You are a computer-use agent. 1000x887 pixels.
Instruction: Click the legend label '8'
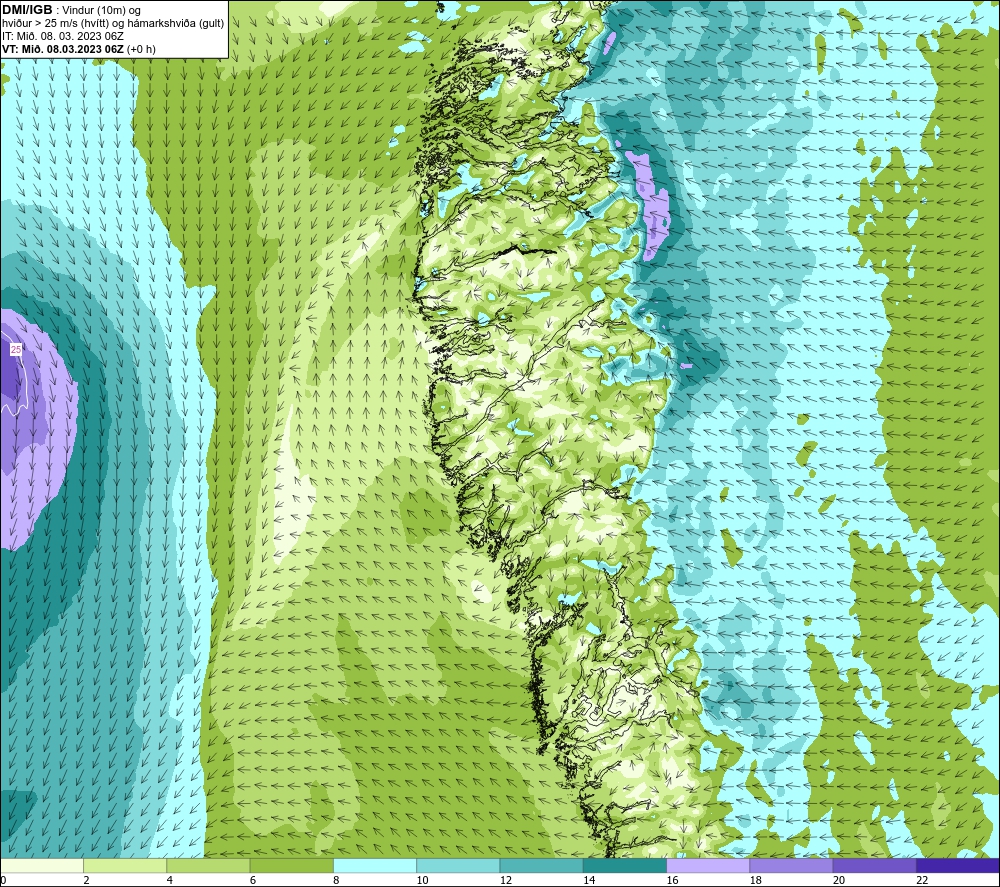pos(336,880)
